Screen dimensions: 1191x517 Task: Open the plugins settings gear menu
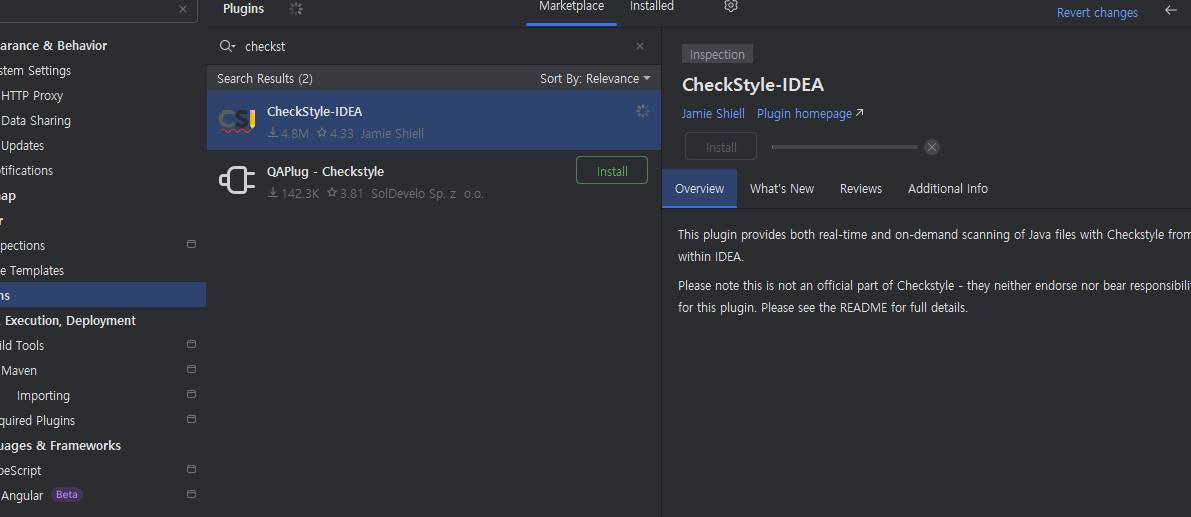click(731, 6)
